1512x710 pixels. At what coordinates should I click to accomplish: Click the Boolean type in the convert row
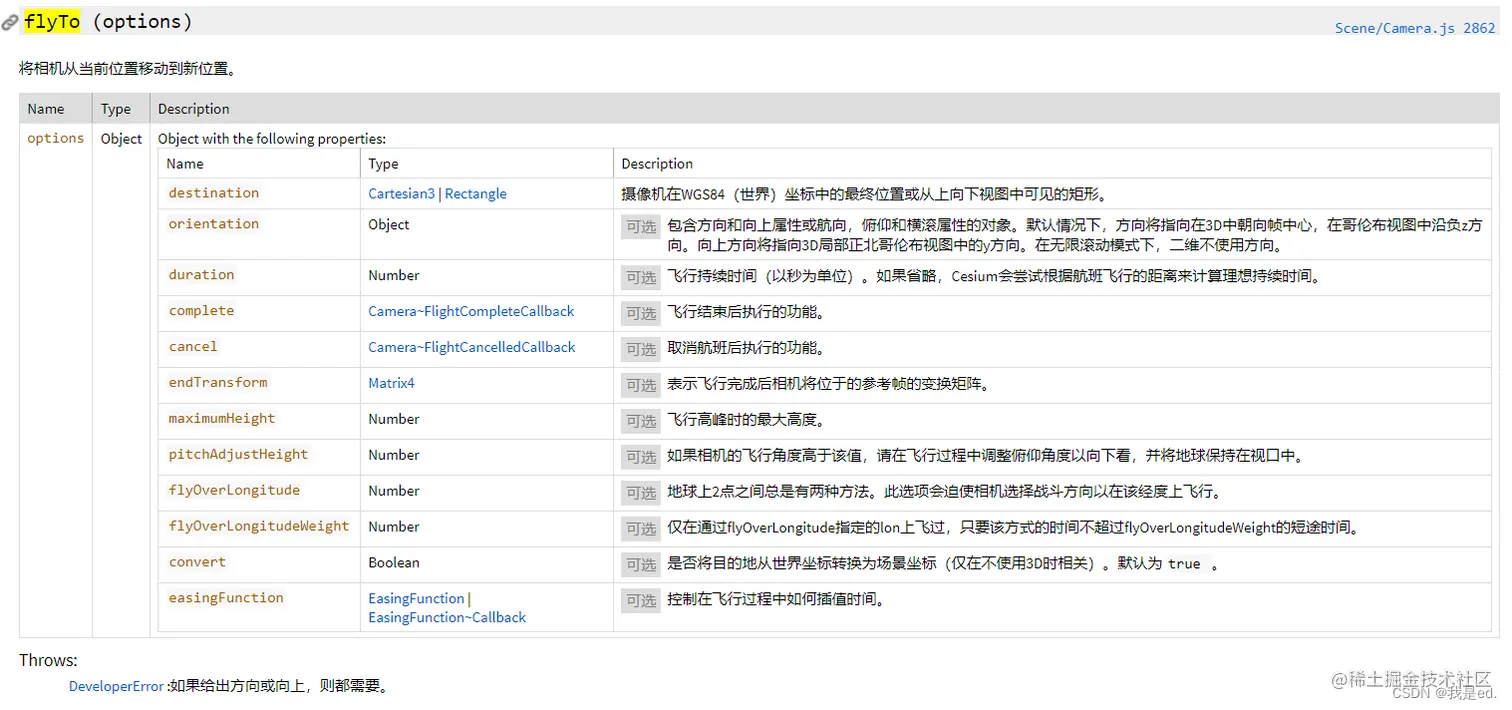[394, 563]
